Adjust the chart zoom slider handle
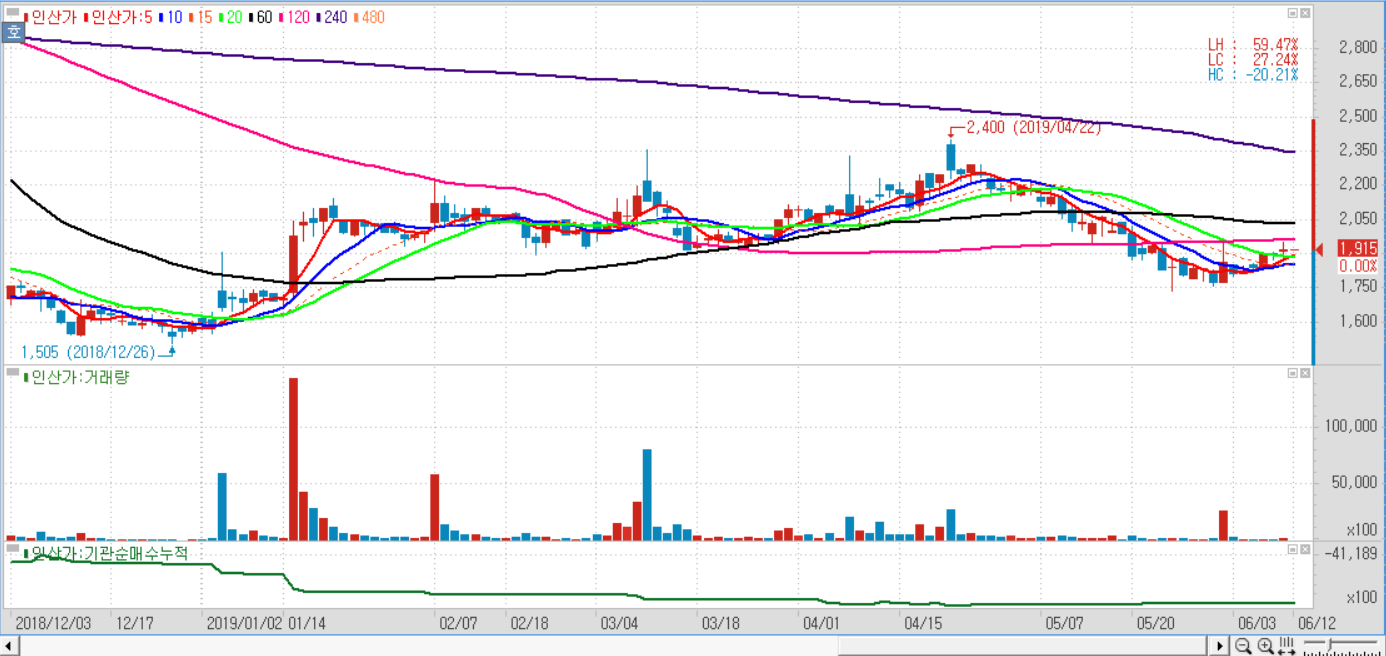The image size is (1386, 656). point(1329,645)
